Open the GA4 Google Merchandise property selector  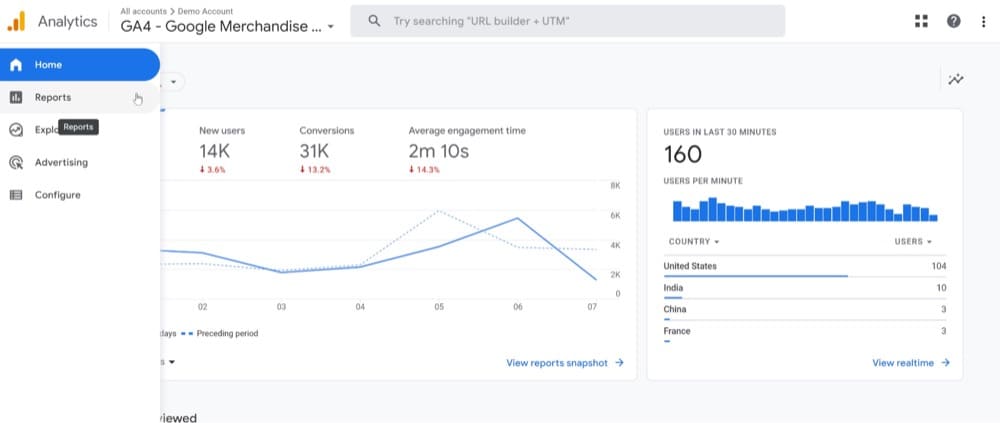[227, 27]
